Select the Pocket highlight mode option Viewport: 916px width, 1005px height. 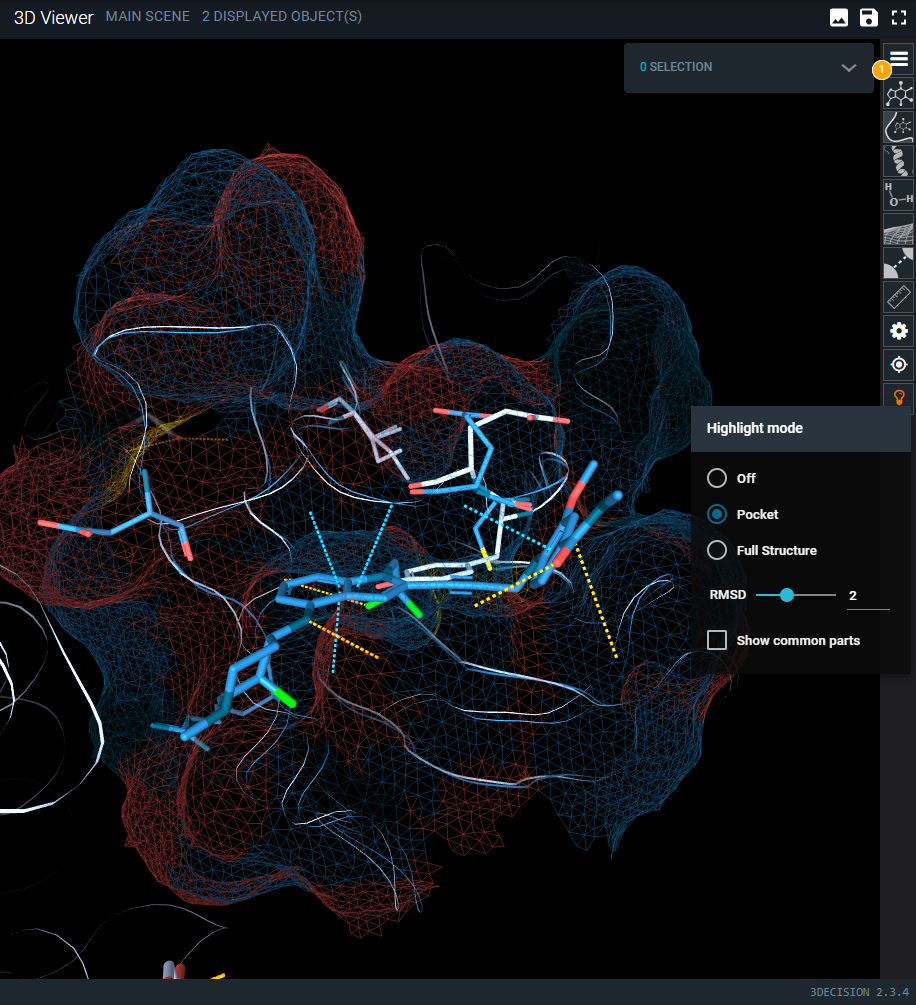click(717, 514)
